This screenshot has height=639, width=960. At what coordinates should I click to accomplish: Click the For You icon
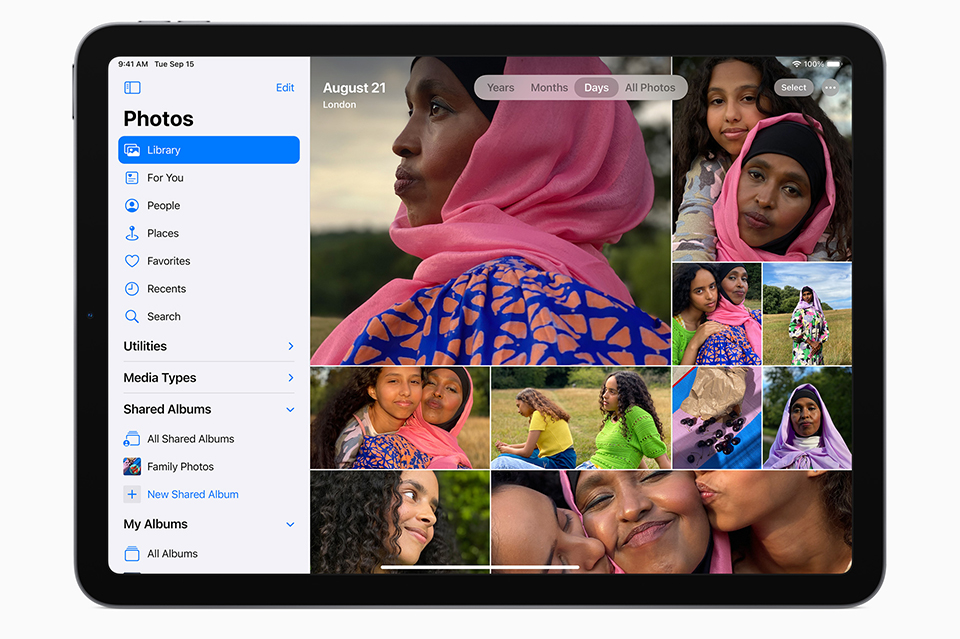click(x=132, y=178)
